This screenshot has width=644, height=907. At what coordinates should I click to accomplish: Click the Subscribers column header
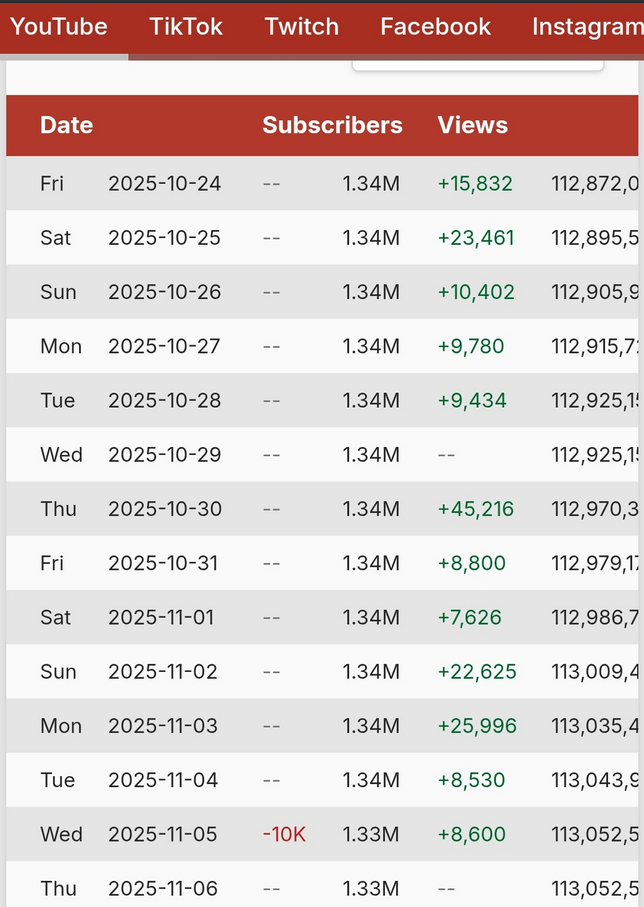pyautogui.click(x=332, y=125)
